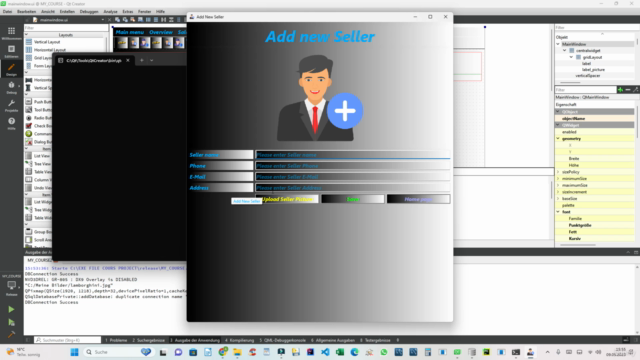Click the blue plus badge on seller avatar

345,111
